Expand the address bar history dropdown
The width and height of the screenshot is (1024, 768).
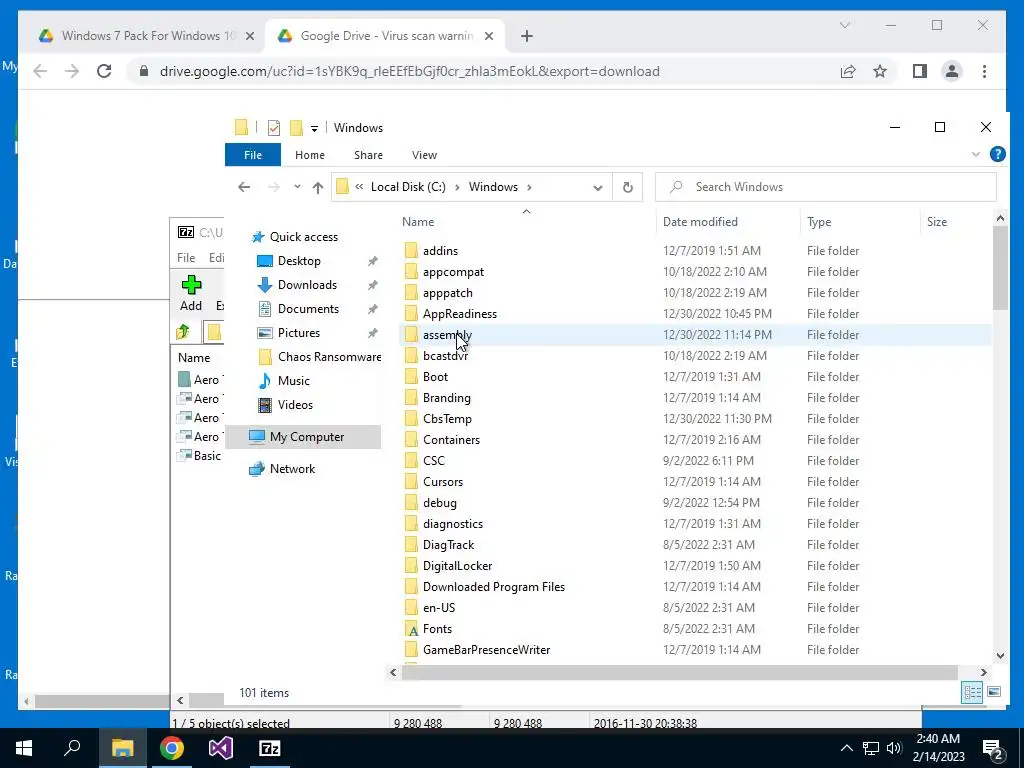[x=598, y=187]
